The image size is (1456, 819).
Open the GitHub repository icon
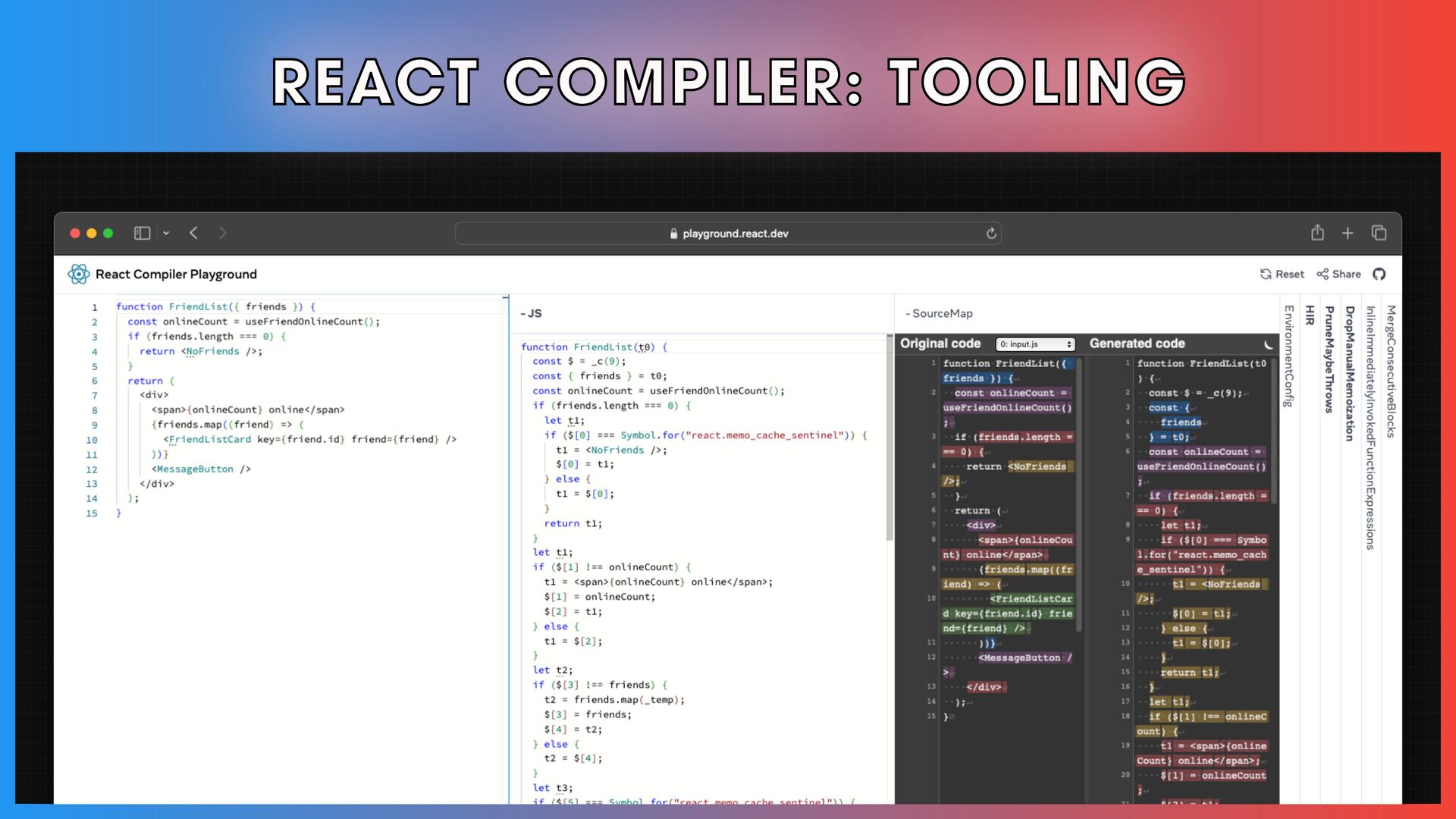point(1379,275)
